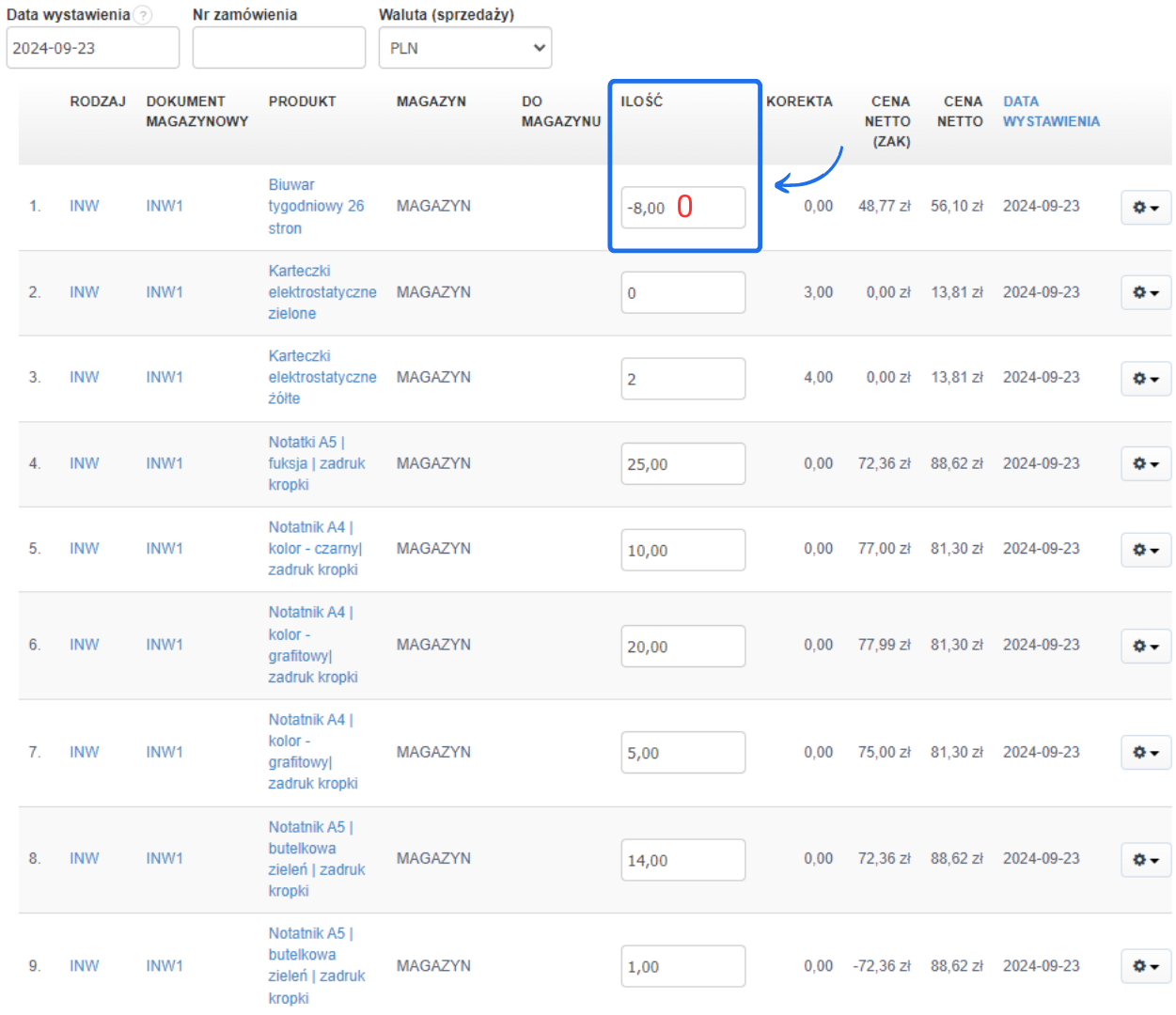The height and width of the screenshot is (1015, 1176).
Task: Click gear icon in row 8
Action: pos(1145,859)
